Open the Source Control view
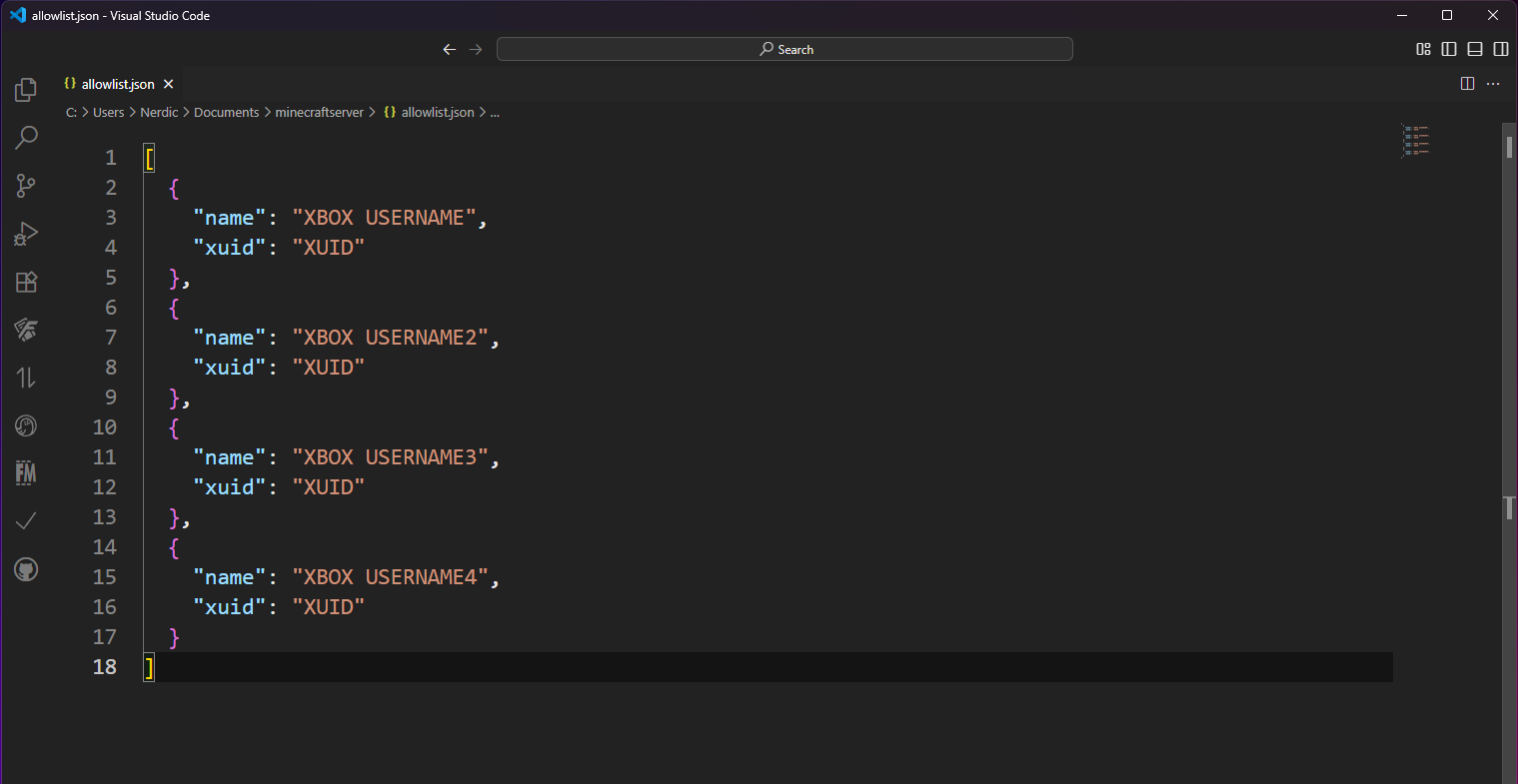The image size is (1518, 784). 26,186
